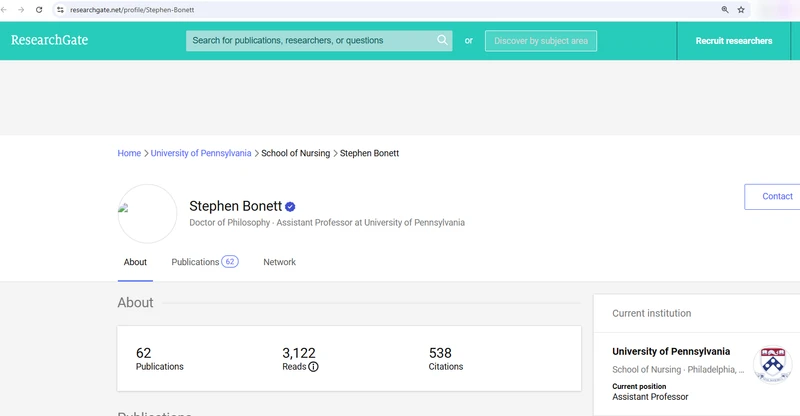Open University of Pennsylvania breadcrumb link

[201, 153]
